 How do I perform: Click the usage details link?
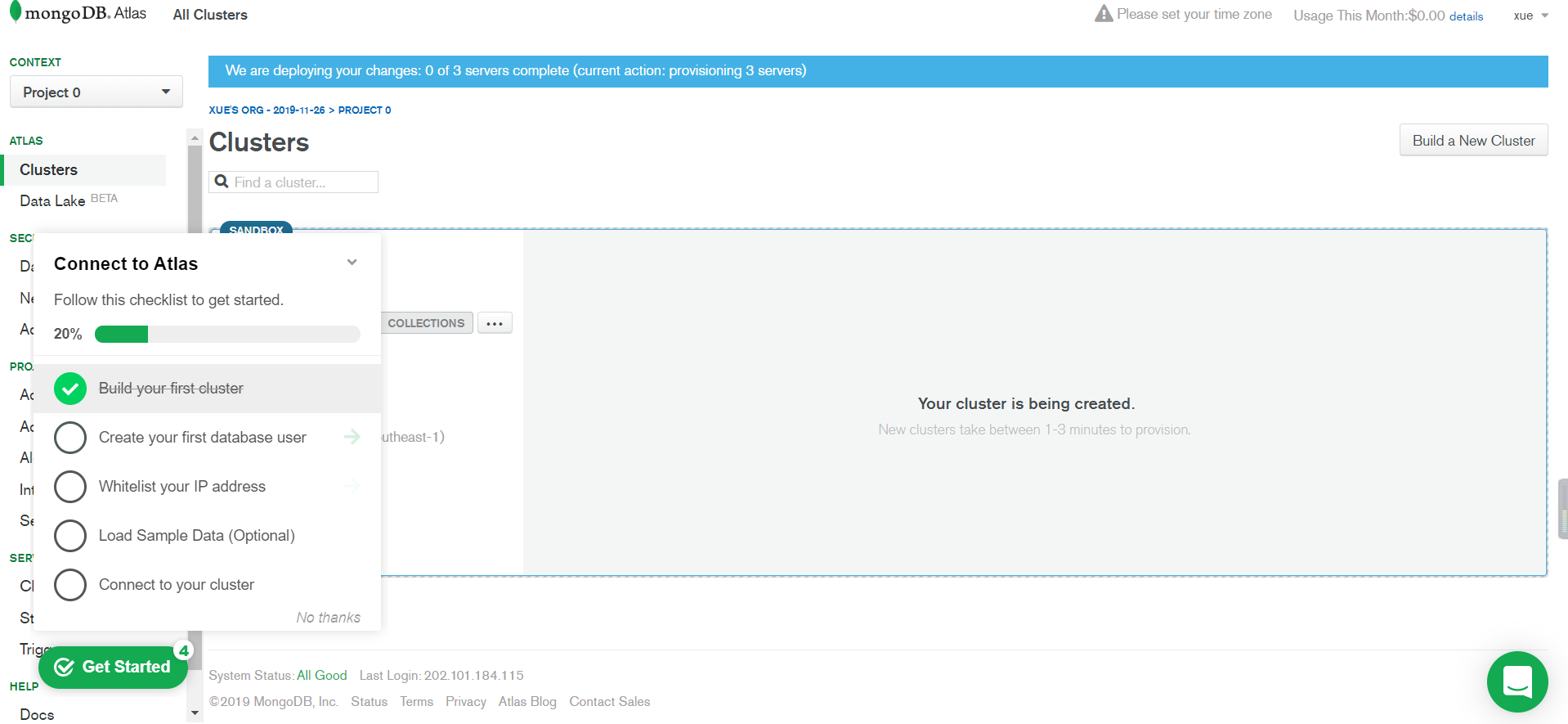coord(1466,16)
